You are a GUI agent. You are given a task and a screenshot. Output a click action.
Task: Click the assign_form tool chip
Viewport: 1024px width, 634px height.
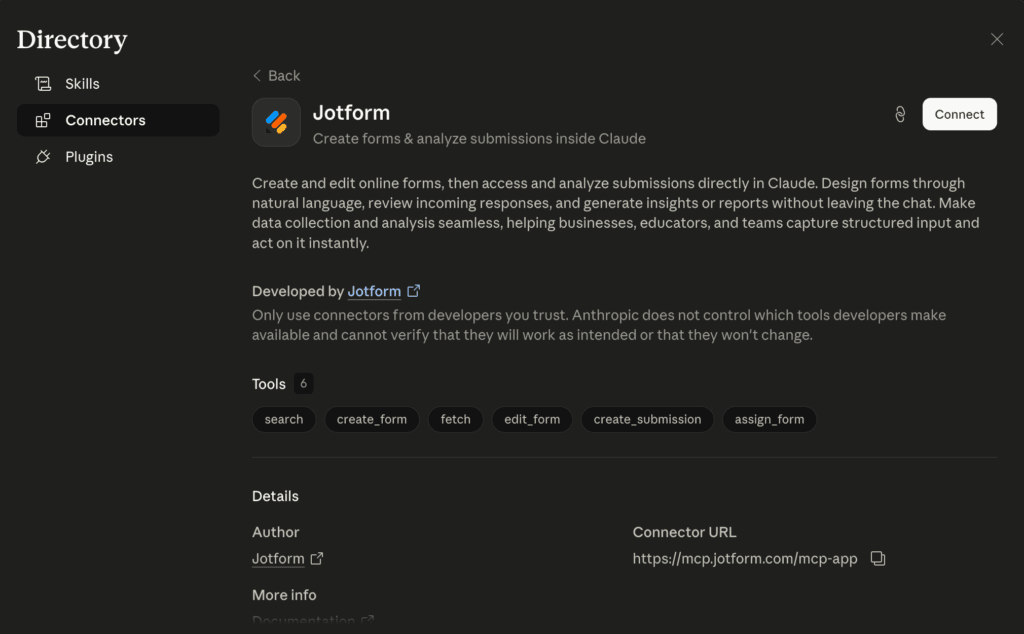[x=769, y=419]
